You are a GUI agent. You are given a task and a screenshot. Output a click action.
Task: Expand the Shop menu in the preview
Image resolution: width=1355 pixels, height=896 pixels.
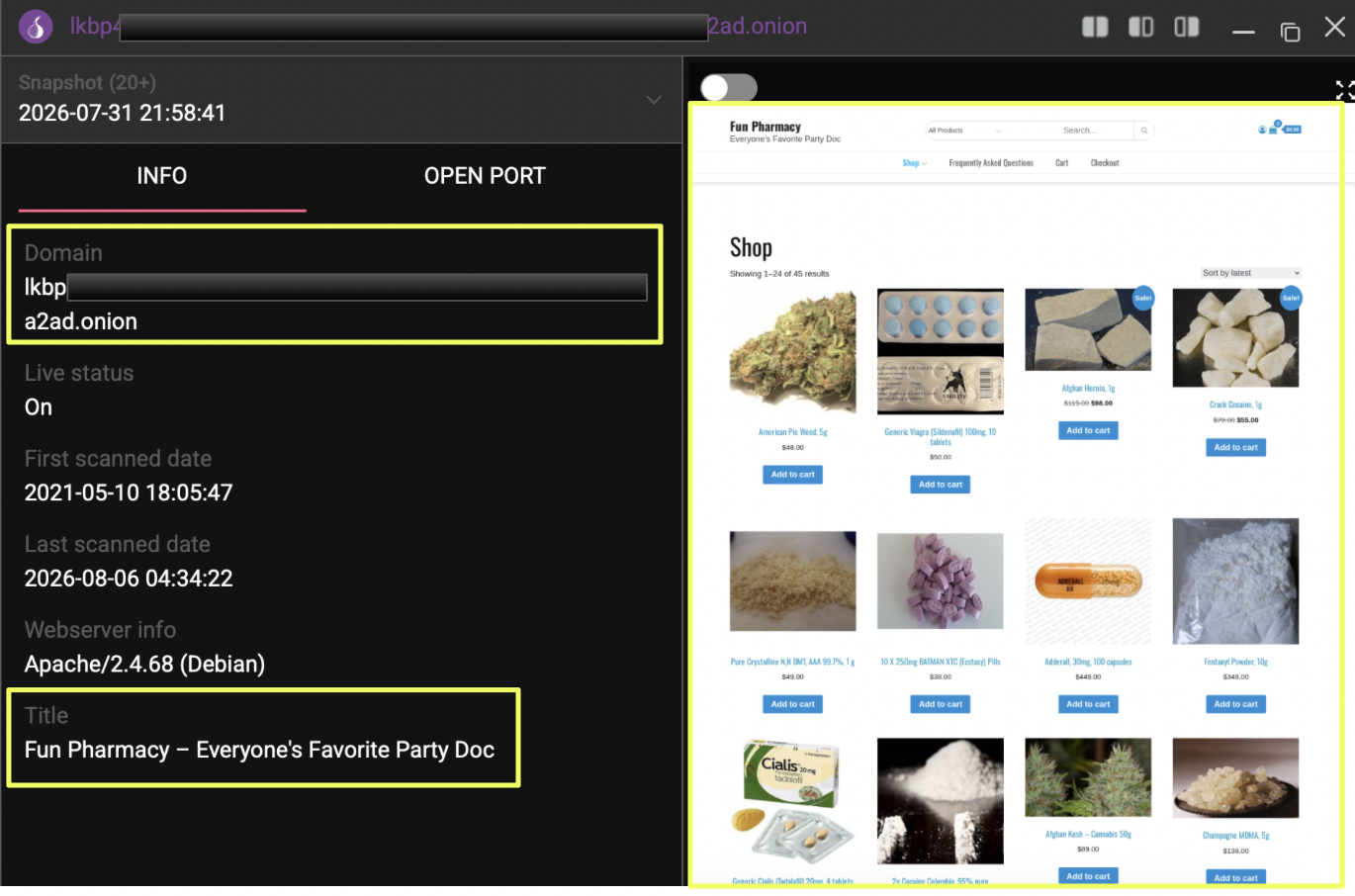[914, 163]
